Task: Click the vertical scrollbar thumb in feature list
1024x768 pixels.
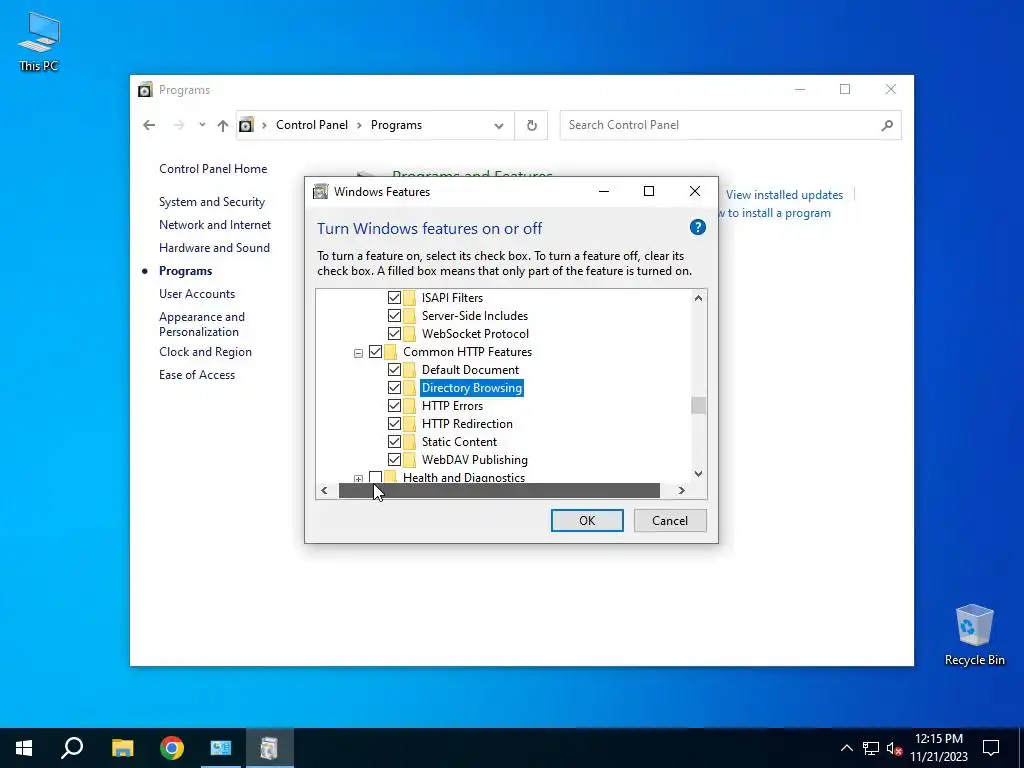Action: 698,406
